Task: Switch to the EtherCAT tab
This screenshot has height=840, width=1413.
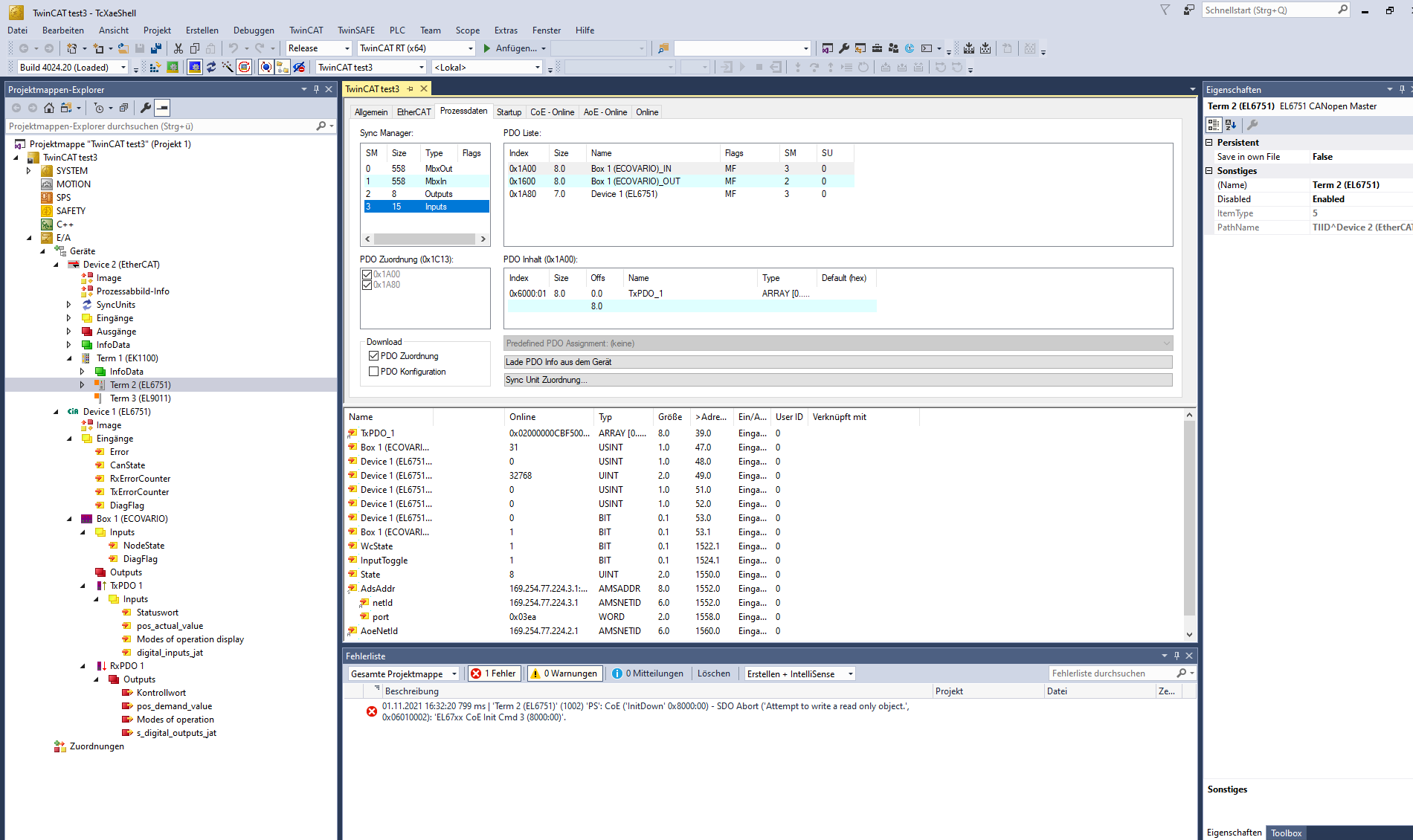Action: [x=413, y=112]
